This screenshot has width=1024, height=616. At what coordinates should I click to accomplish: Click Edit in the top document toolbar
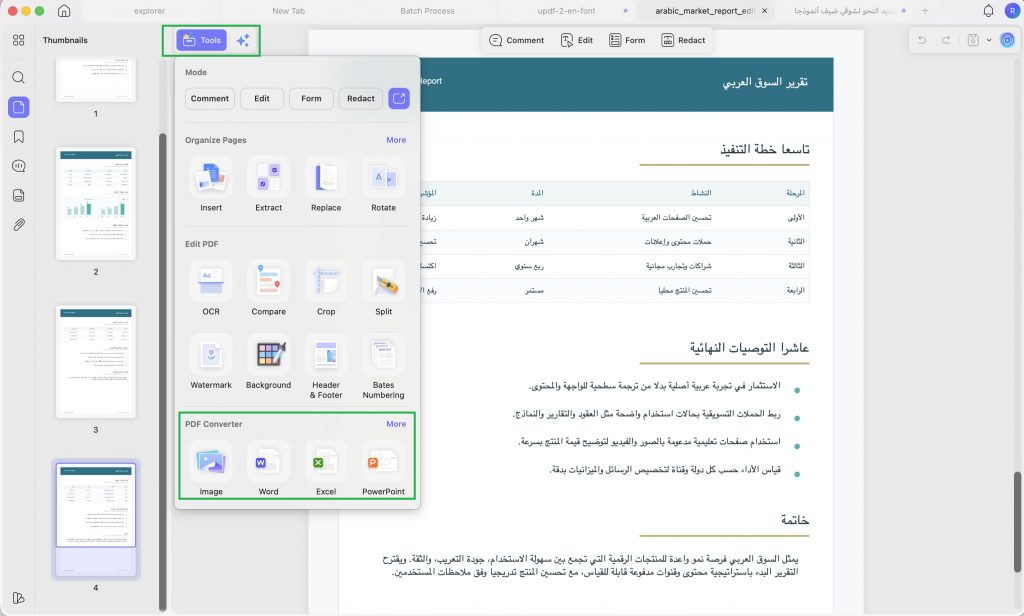(x=577, y=41)
